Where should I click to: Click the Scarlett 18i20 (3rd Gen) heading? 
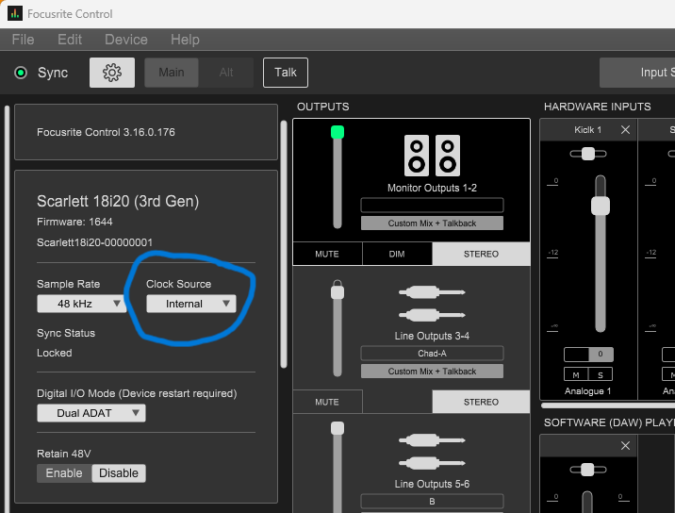[x=118, y=201]
